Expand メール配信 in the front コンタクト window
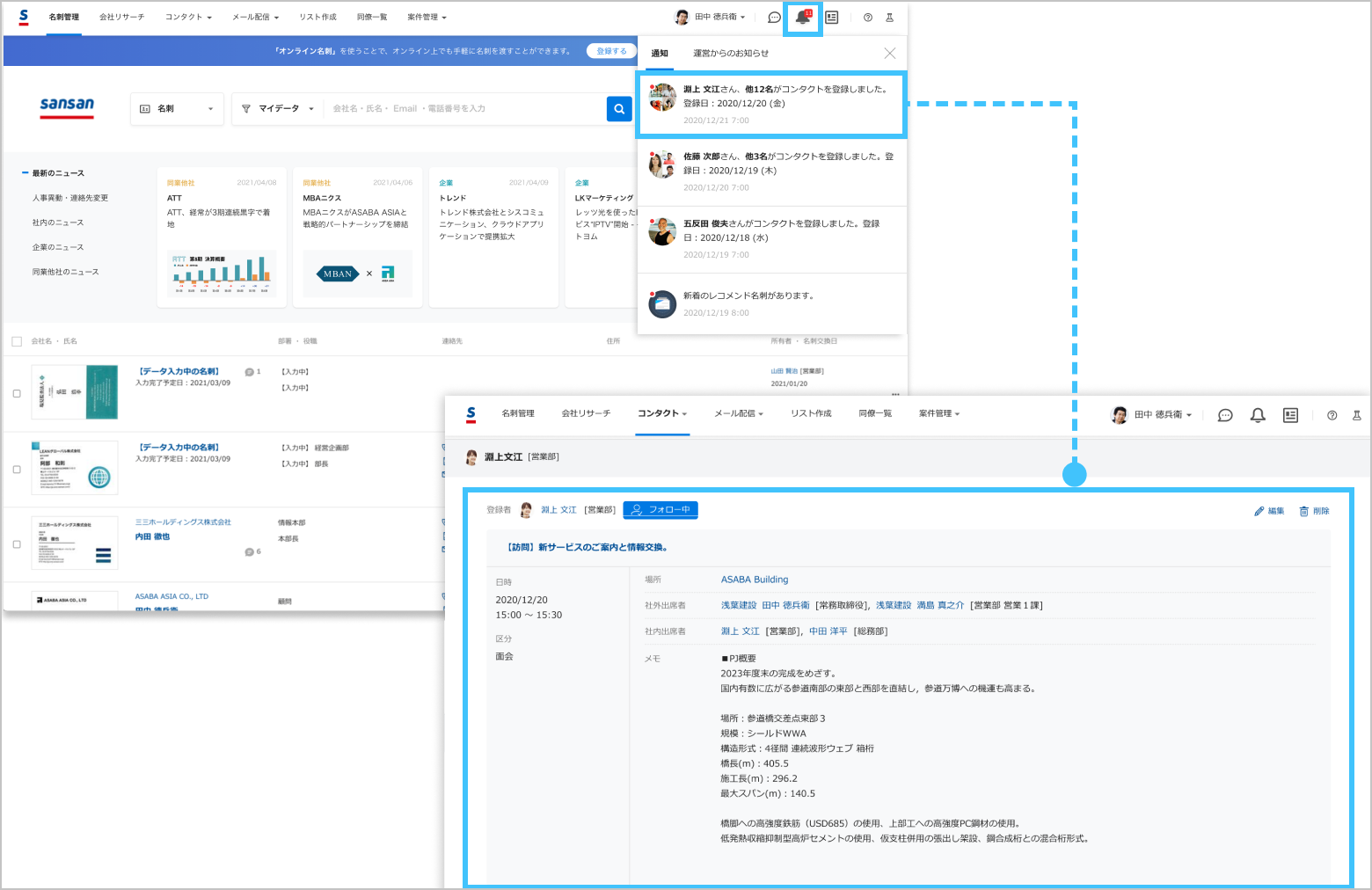The height and width of the screenshot is (890, 1372). (x=739, y=413)
